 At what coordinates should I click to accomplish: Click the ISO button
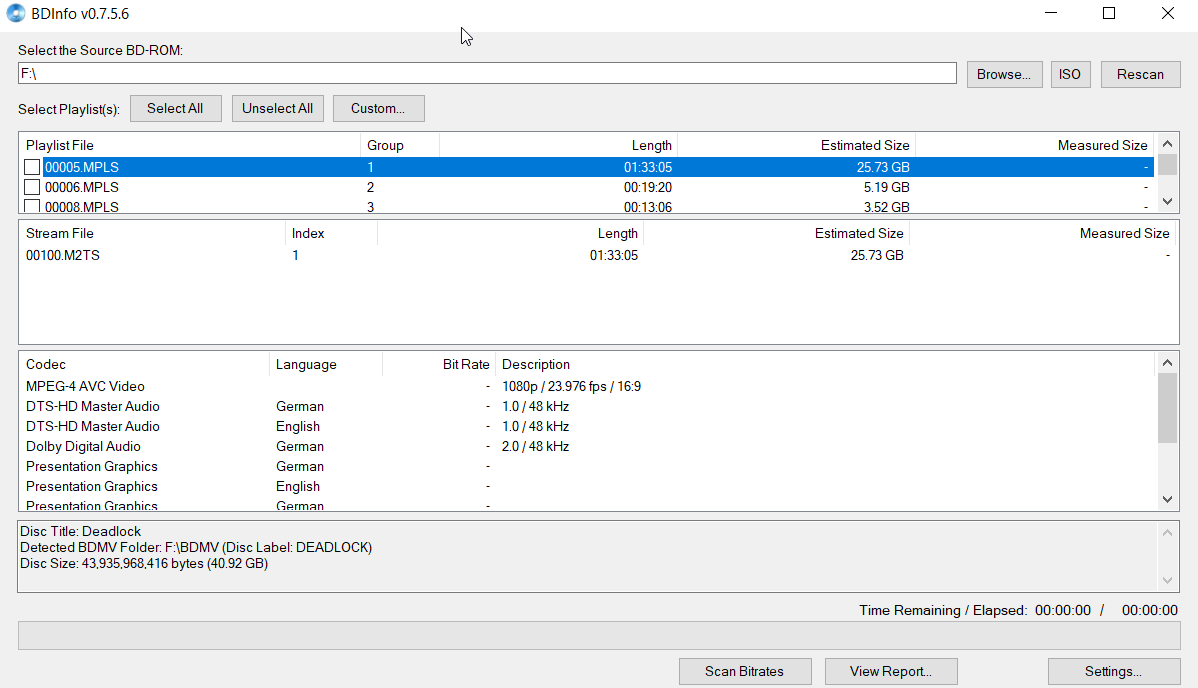[1070, 74]
